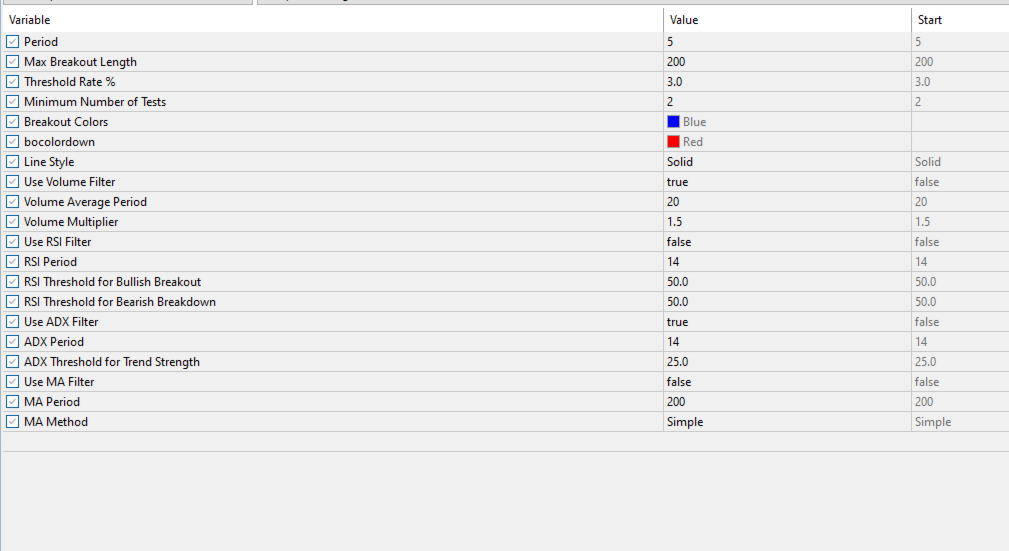Edit Volume Average Period value 20
The image size is (1009, 551).
pyautogui.click(x=787, y=201)
